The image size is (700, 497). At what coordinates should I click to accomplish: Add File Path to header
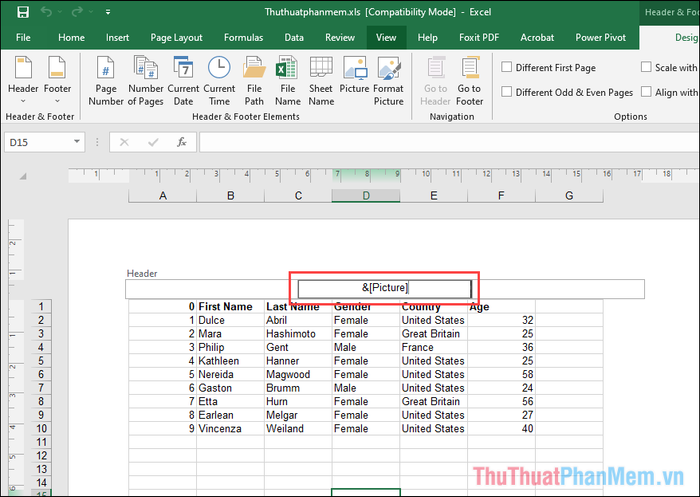[x=255, y=79]
